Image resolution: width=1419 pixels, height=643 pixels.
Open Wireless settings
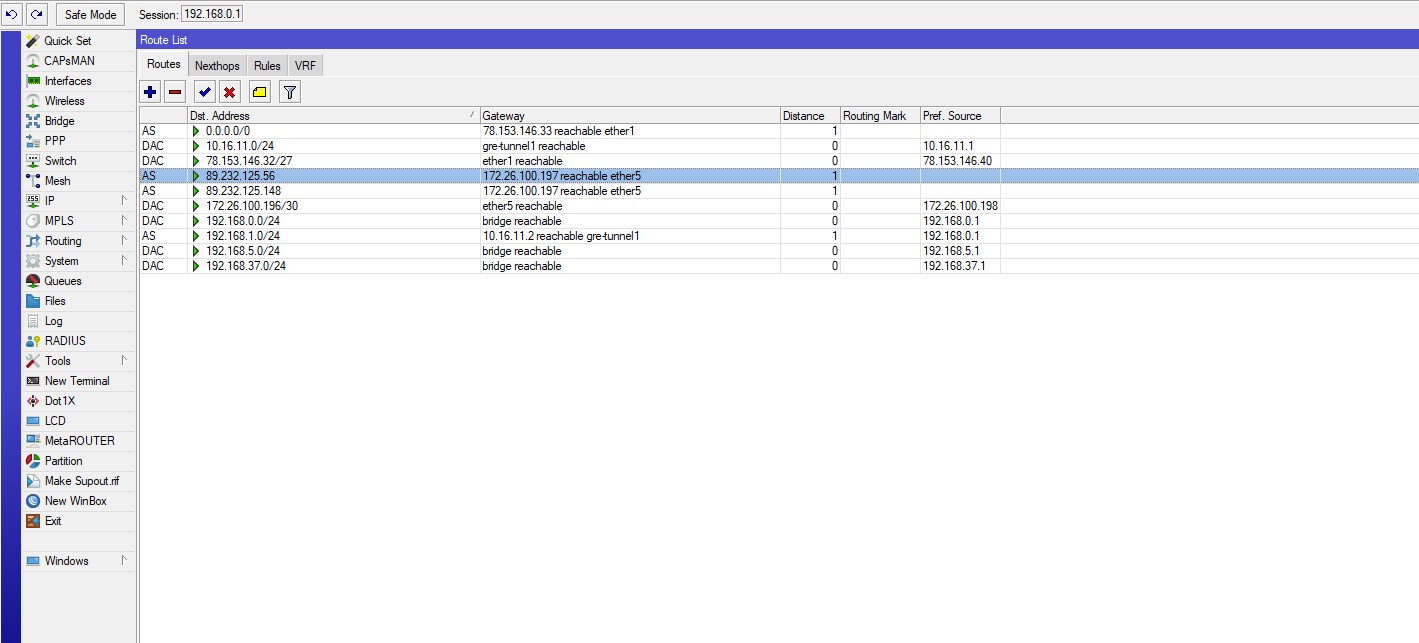pos(65,101)
